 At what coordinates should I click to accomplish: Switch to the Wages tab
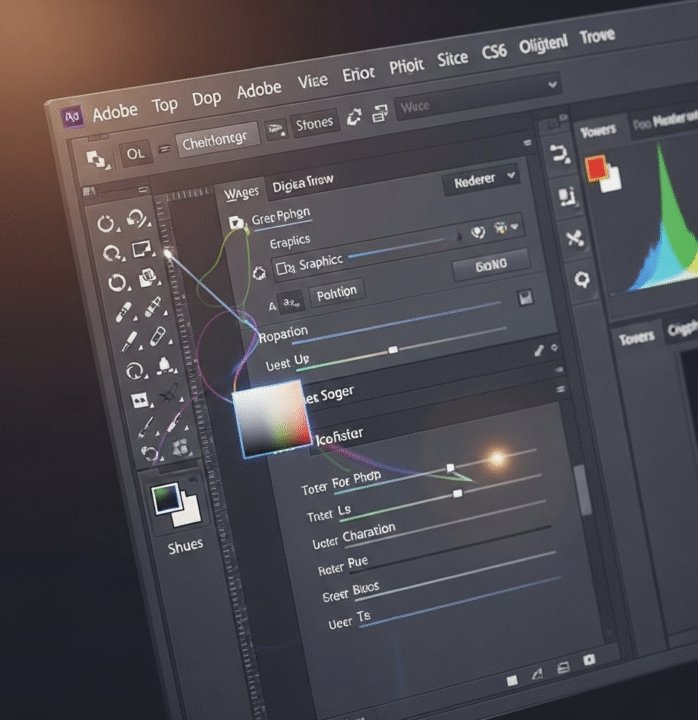click(242, 193)
